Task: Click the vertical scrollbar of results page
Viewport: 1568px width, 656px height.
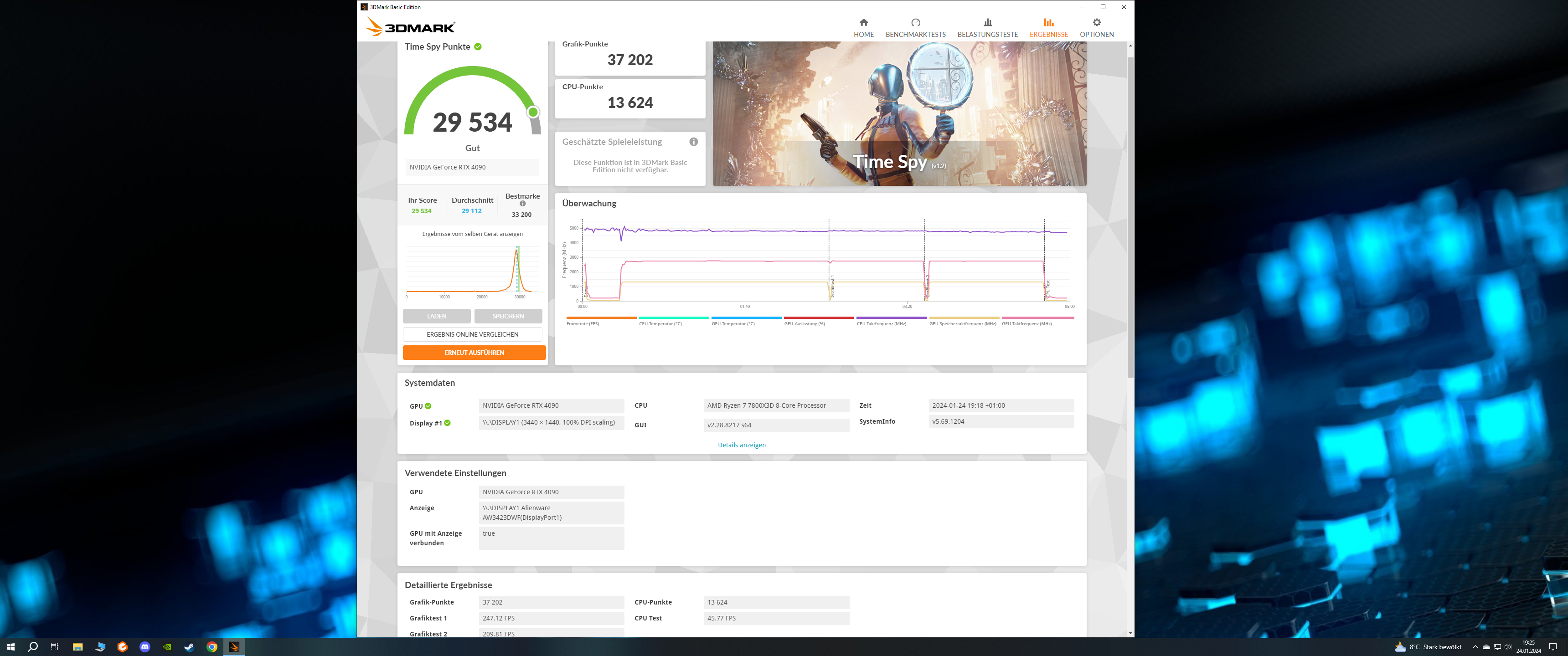Action: (1130, 213)
